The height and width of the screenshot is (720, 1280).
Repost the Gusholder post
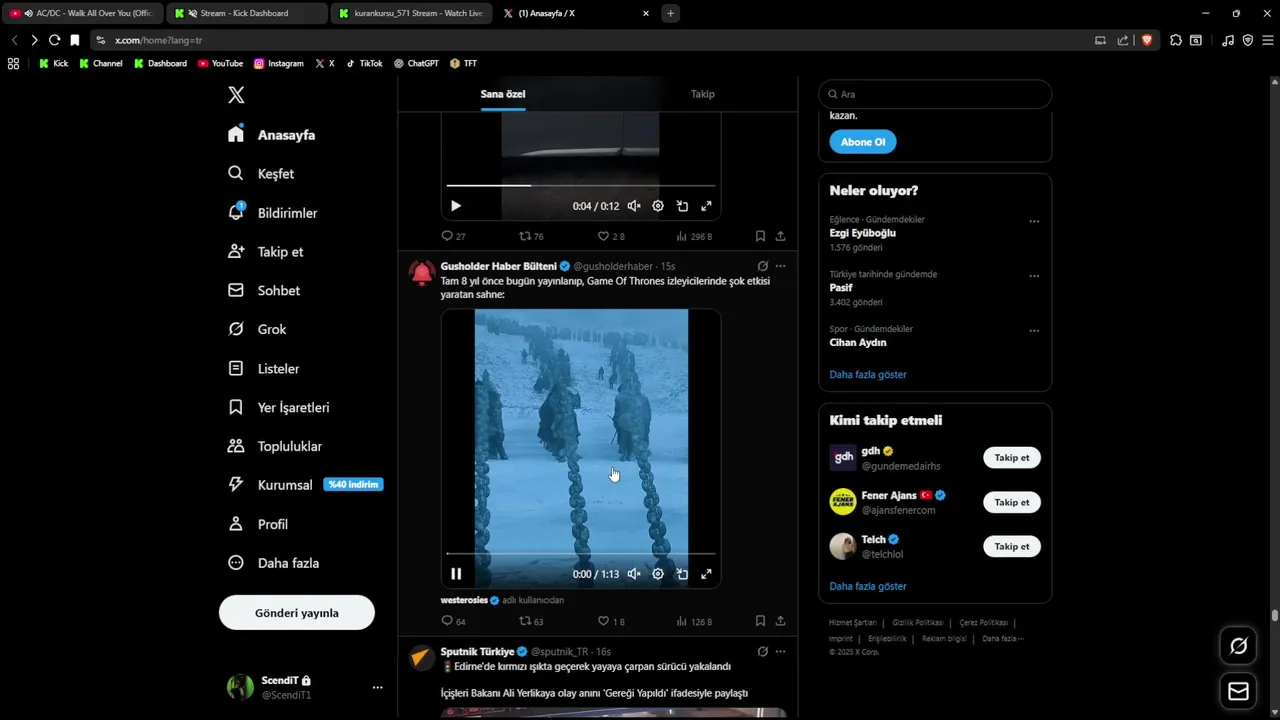pyautogui.click(x=531, y=621)
